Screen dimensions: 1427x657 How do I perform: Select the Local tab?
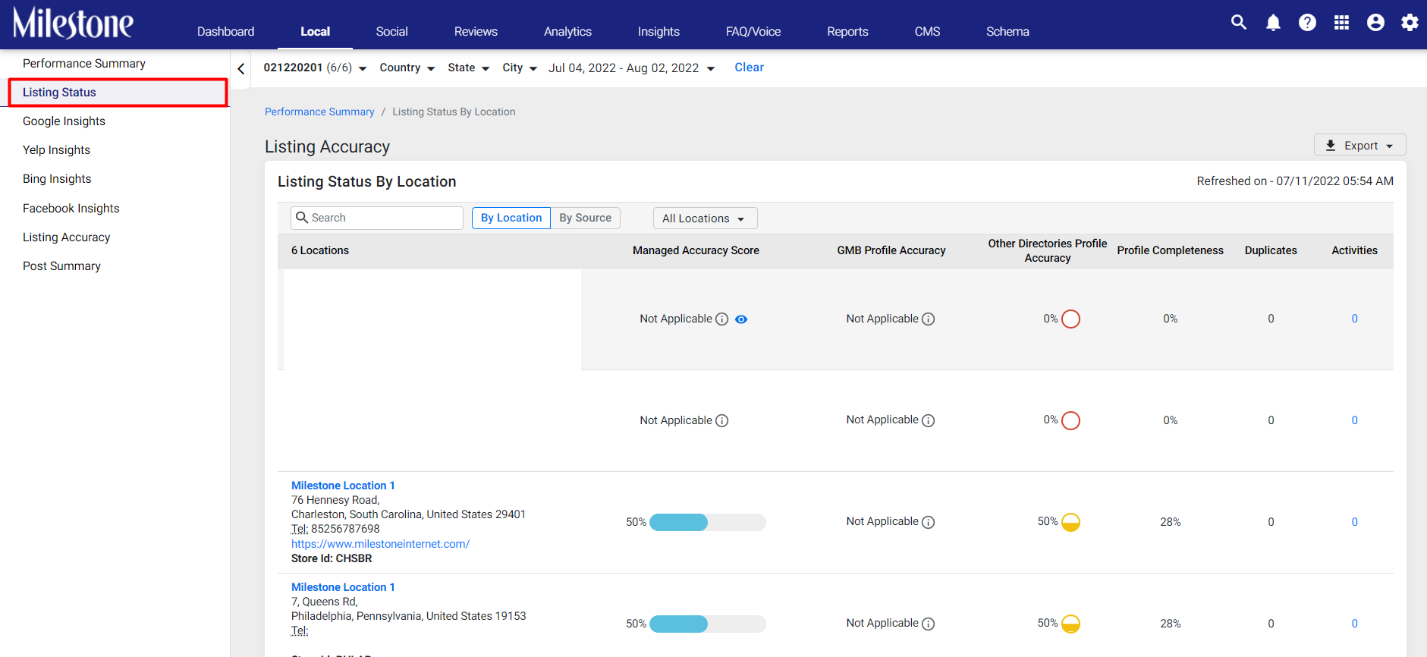(x=315, y=32)
